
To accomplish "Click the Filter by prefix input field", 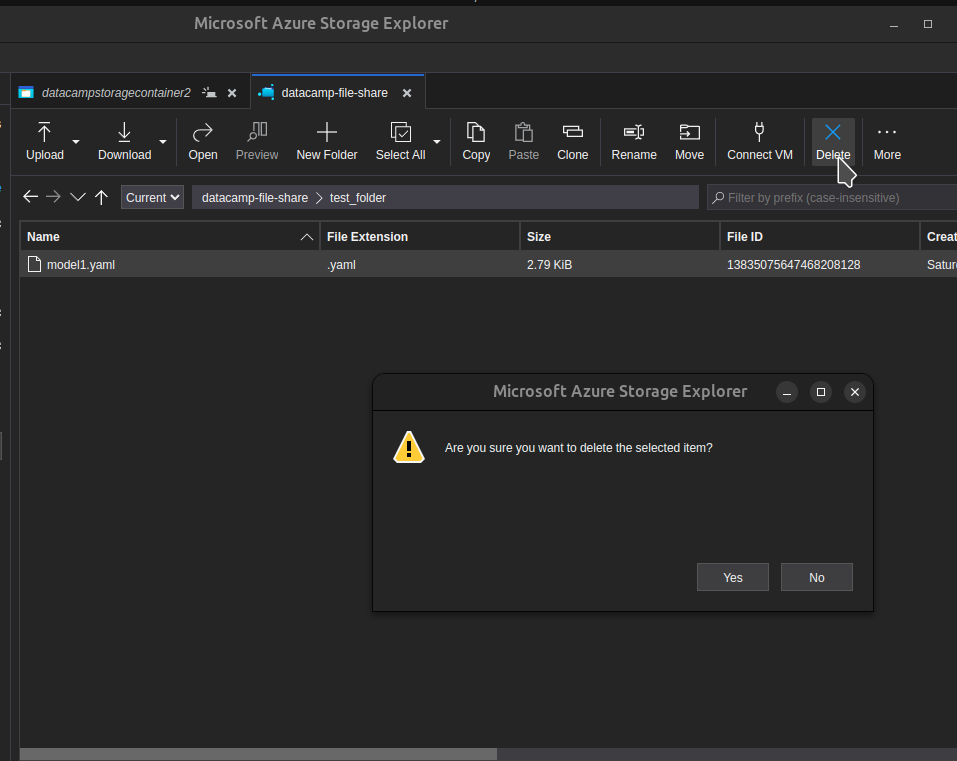I will pyautogui.click(x=835, y=198).
